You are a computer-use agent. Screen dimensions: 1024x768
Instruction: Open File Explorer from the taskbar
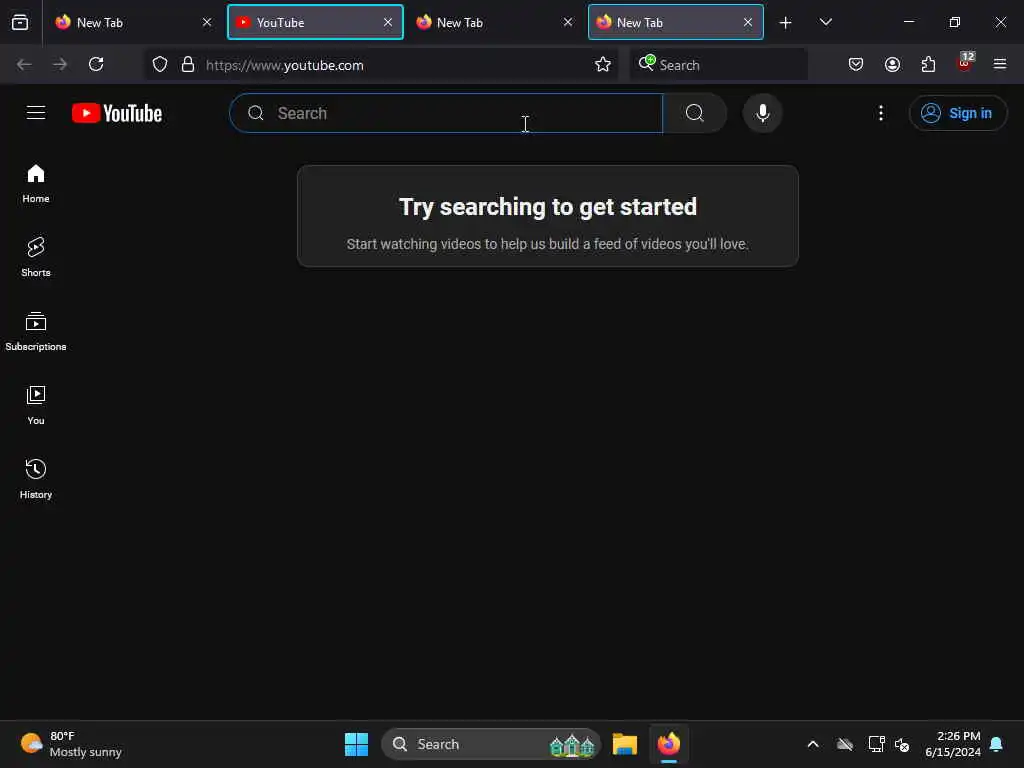(x=624, y=744)
